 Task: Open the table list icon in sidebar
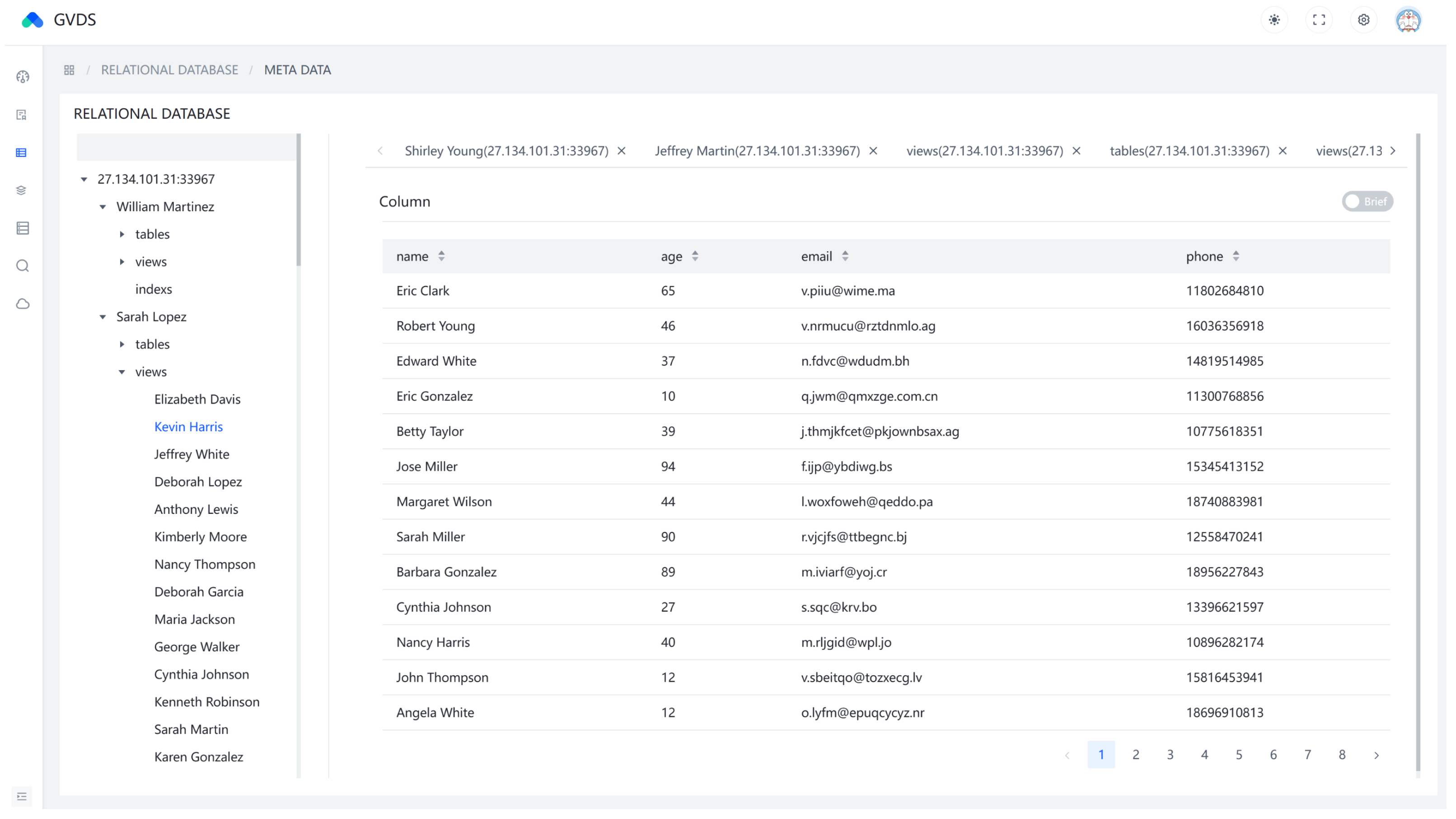(22, 153)
